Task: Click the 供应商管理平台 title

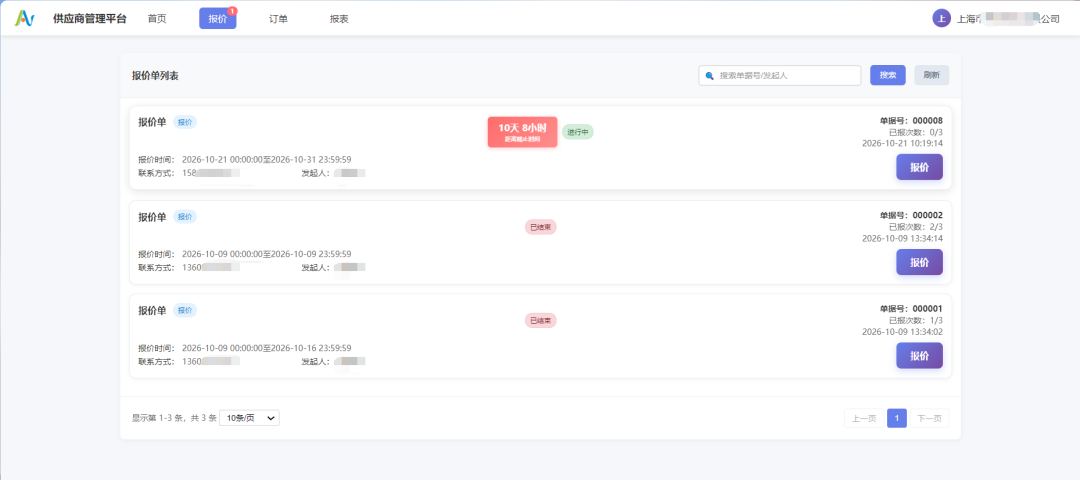Action: pyautogui.click(x=90, y=19)
